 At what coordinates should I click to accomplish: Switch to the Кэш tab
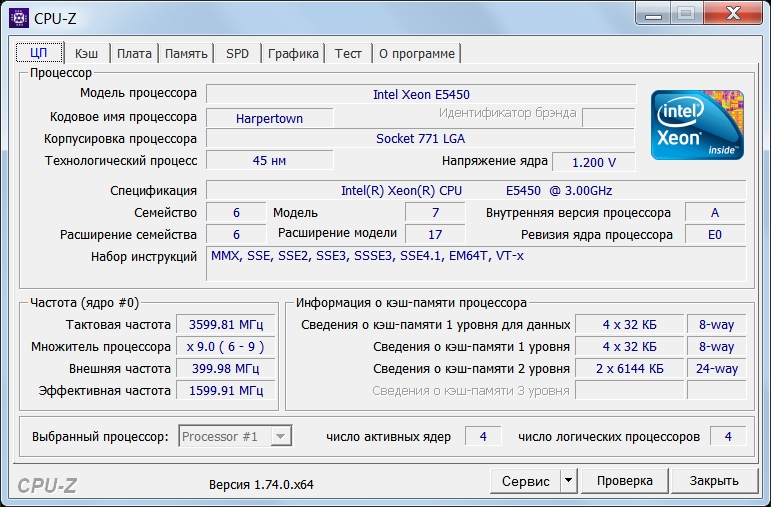[86, 53]
